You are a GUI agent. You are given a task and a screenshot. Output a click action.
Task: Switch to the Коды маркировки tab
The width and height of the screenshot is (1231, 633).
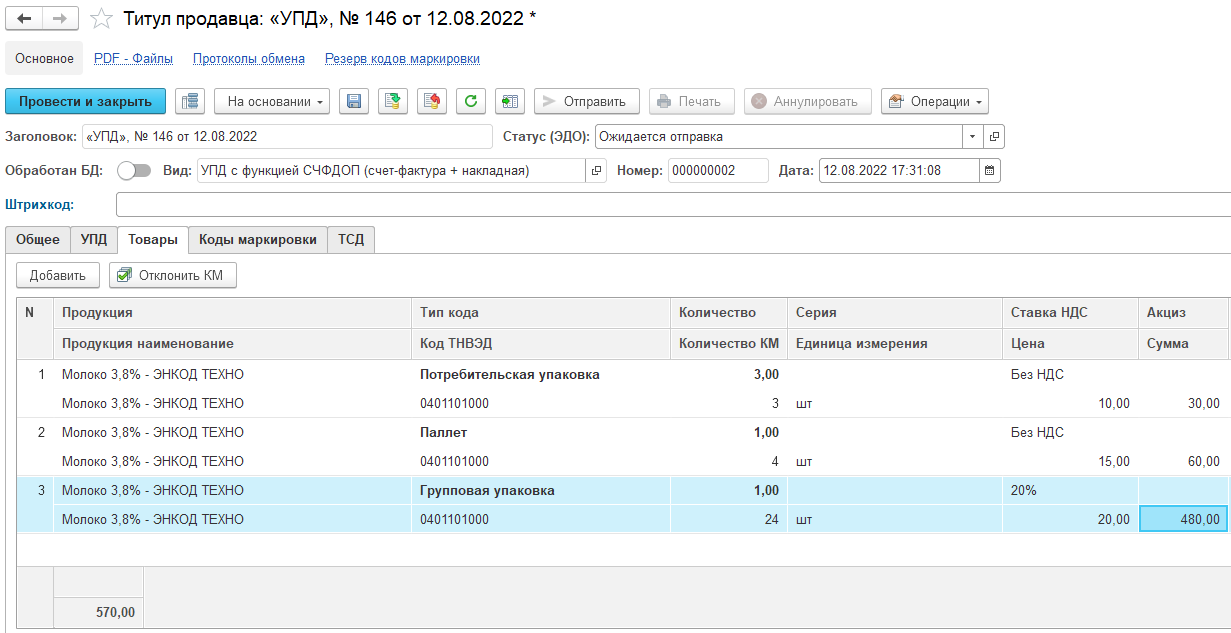258,240
